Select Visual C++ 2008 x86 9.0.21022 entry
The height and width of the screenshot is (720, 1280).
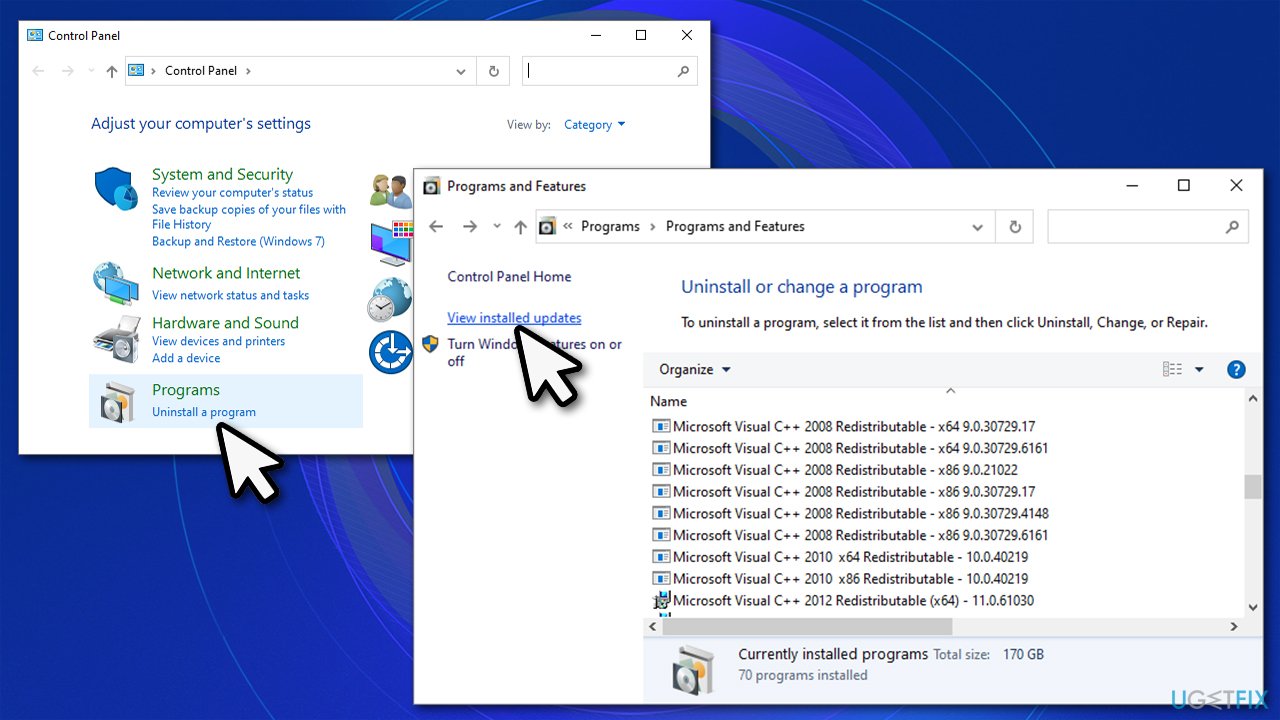click(835, 470)
